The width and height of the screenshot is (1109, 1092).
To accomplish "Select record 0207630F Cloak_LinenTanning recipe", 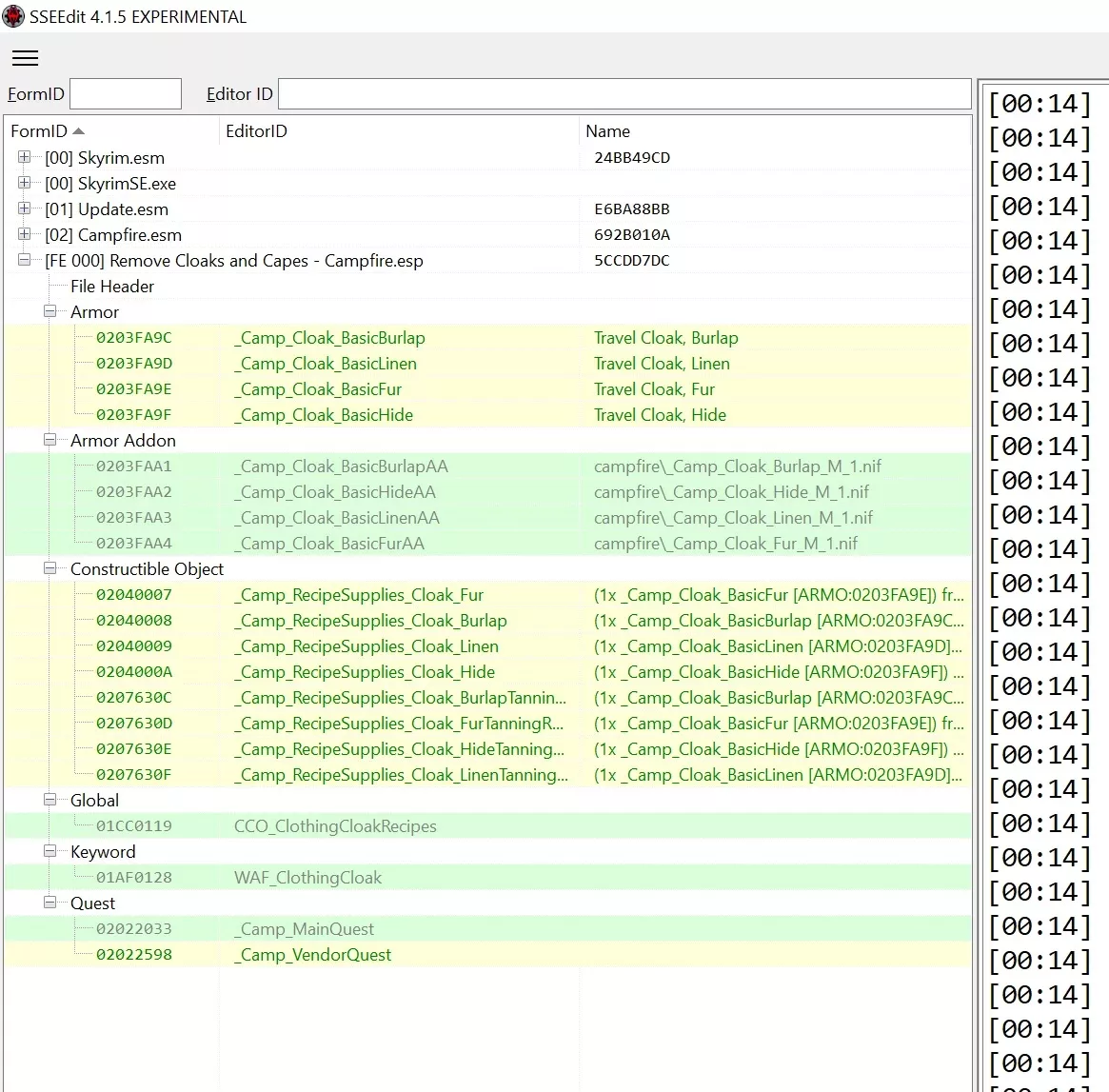I will point(488,774).
